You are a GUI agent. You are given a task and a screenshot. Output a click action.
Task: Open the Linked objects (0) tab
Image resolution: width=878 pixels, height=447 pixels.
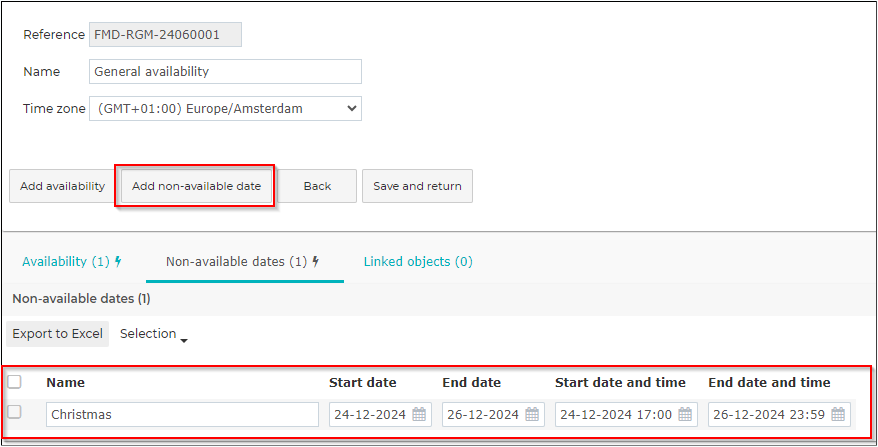click(x=418, y=262)
